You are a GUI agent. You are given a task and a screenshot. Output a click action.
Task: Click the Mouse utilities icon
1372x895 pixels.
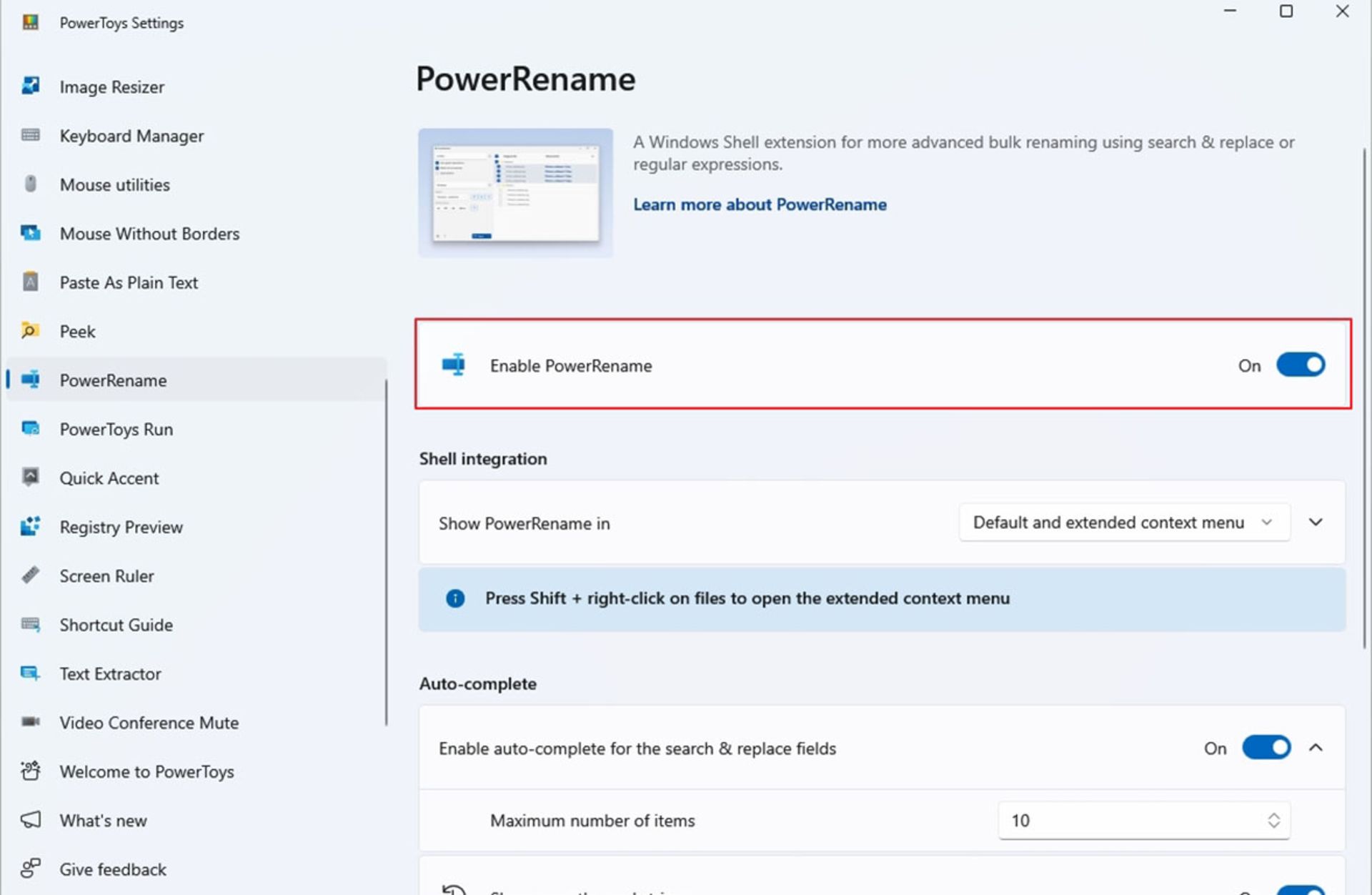pos(30,184)
